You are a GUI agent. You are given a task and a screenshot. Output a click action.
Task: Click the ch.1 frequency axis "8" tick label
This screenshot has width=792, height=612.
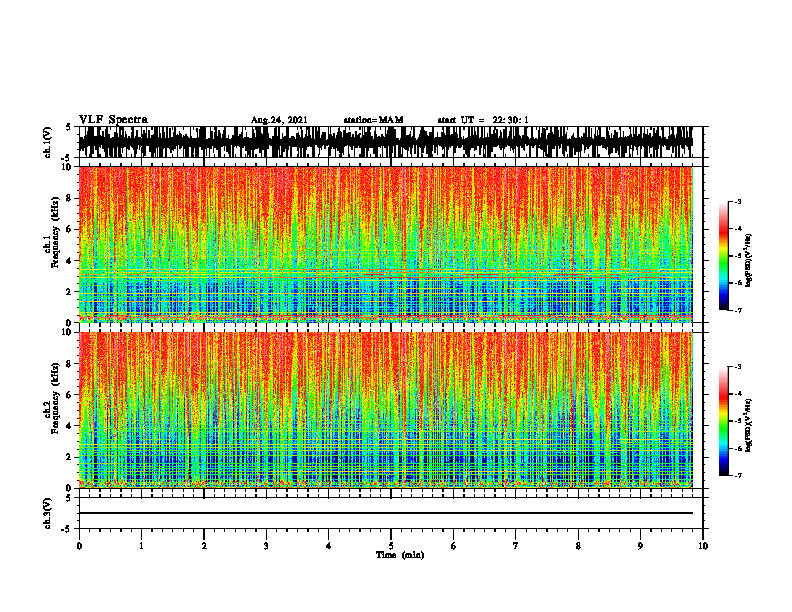point(70,198)
